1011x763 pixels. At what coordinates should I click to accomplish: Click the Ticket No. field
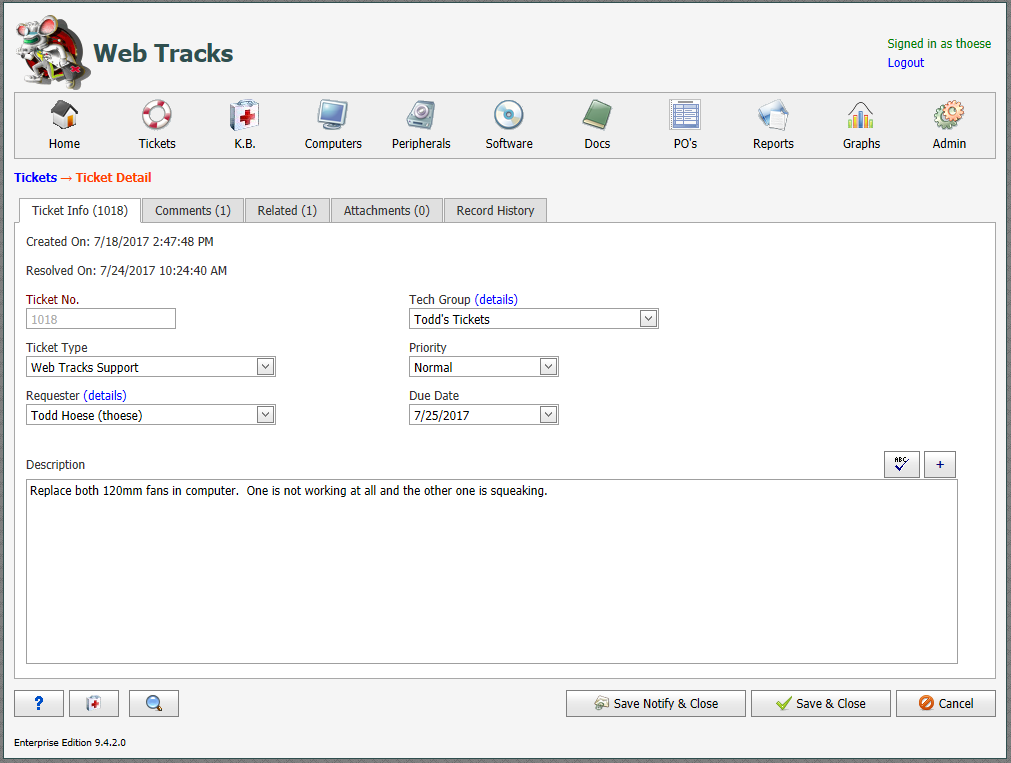(x=101, y=319)
